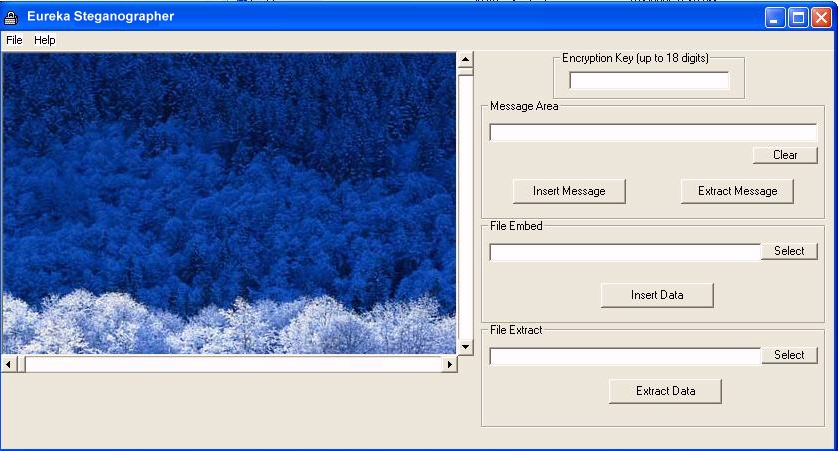Click the Extract Data button

click(665, 391)
